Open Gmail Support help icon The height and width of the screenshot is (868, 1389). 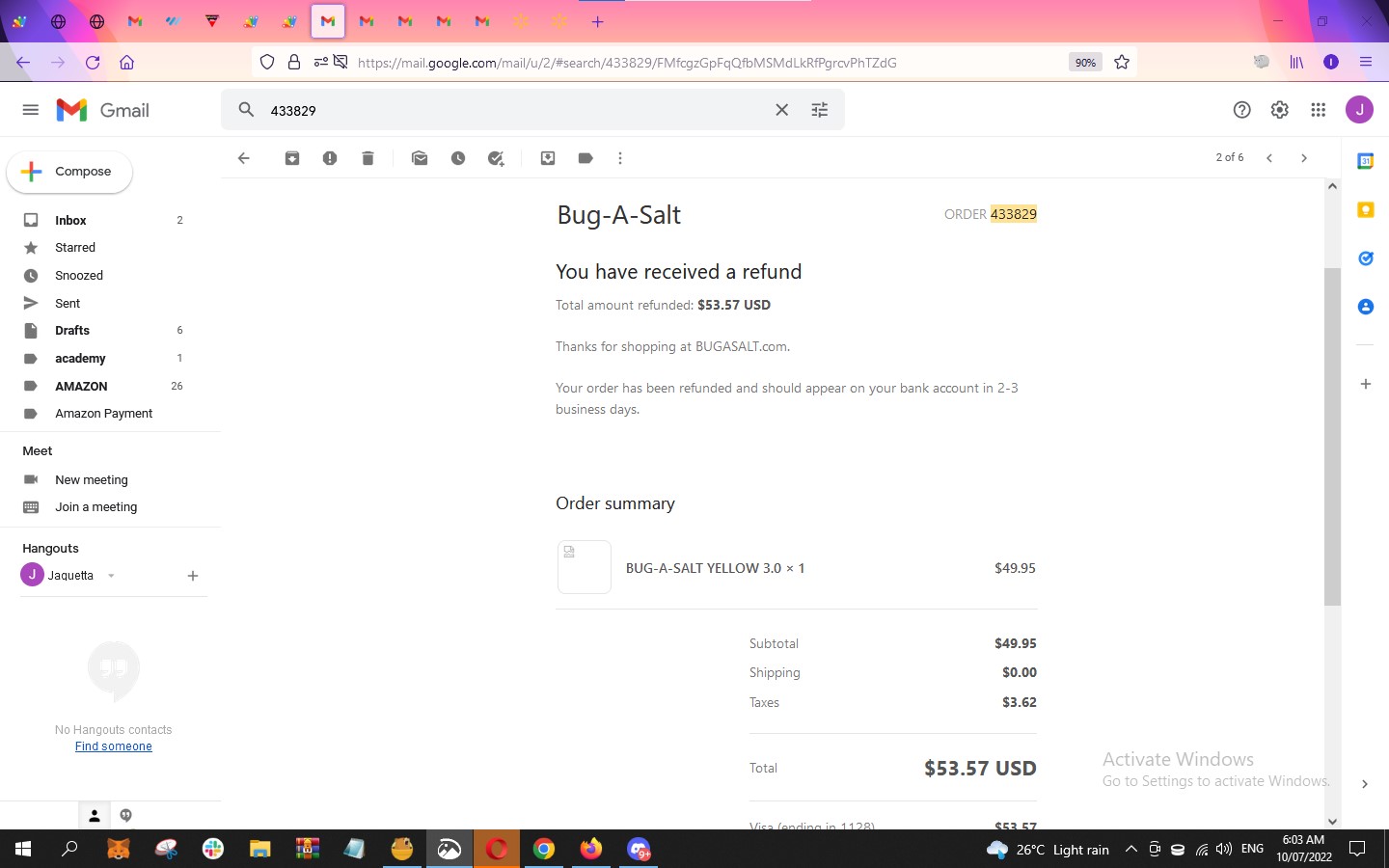click(1242, 110)
